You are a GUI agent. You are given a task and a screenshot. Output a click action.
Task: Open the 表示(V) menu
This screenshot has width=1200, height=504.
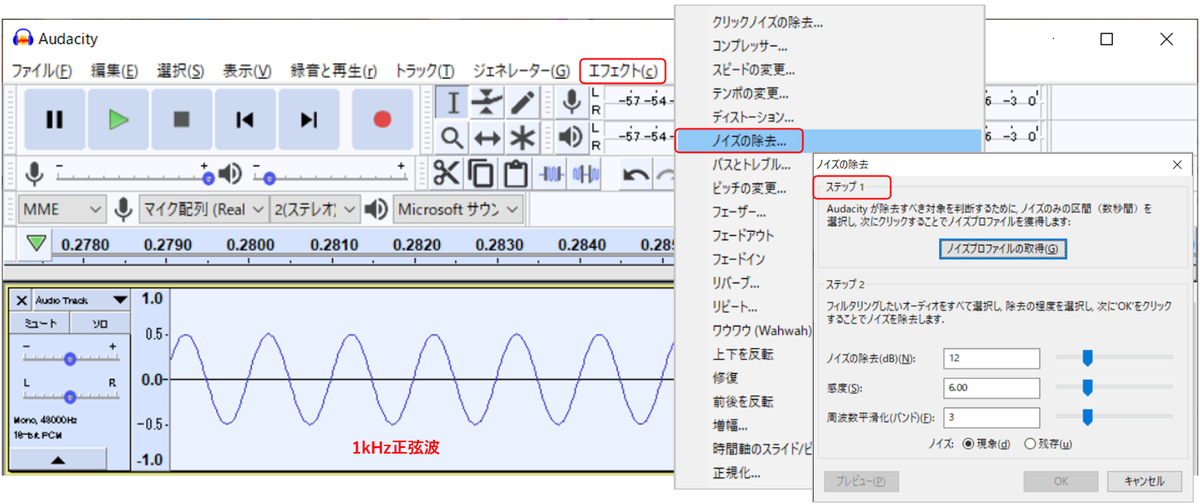point(246,71)
